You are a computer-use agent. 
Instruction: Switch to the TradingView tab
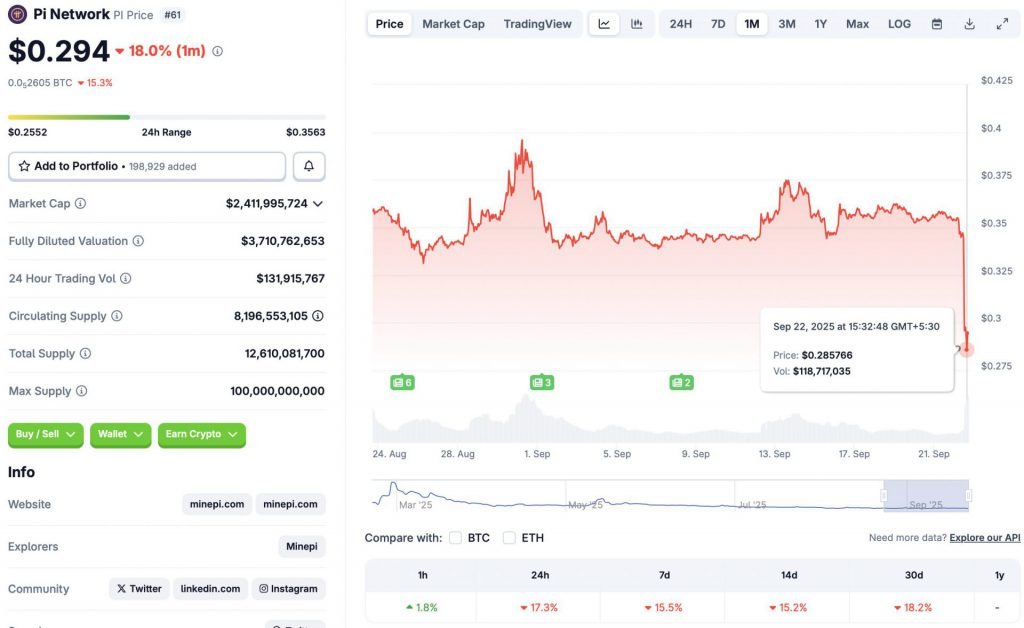tap(537, 24)
